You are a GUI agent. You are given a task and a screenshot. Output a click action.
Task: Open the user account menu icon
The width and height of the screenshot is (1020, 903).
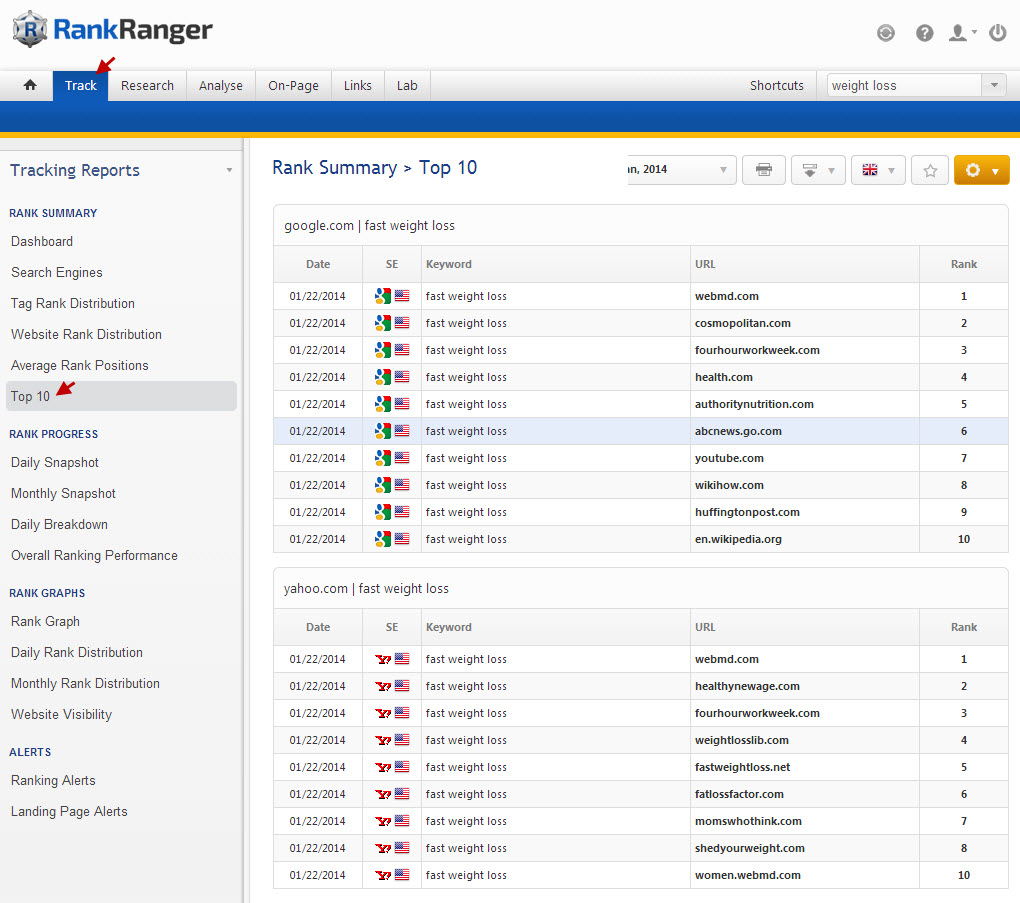(961, 33)
